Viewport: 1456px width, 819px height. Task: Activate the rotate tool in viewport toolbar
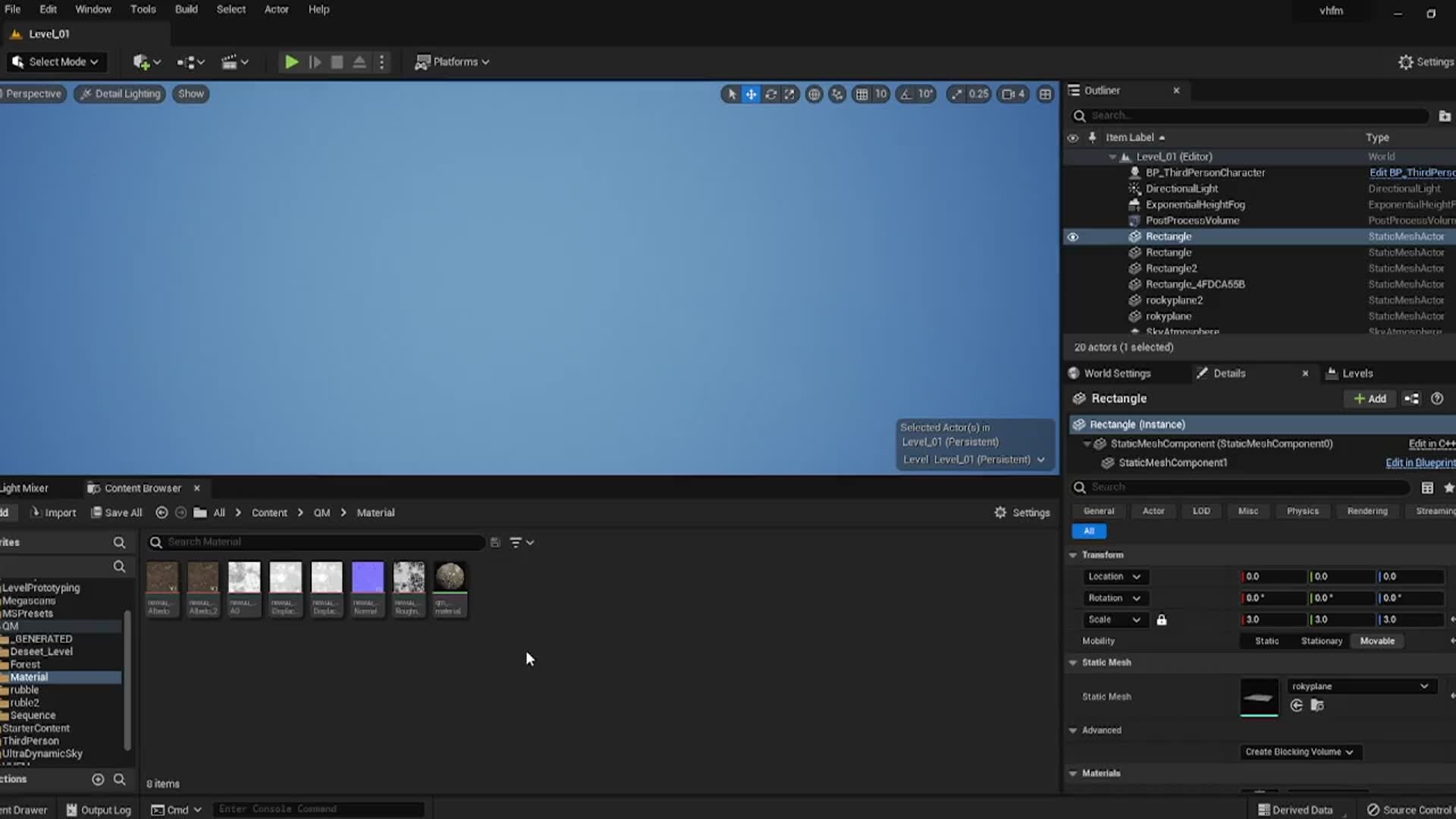coord(770,94)
